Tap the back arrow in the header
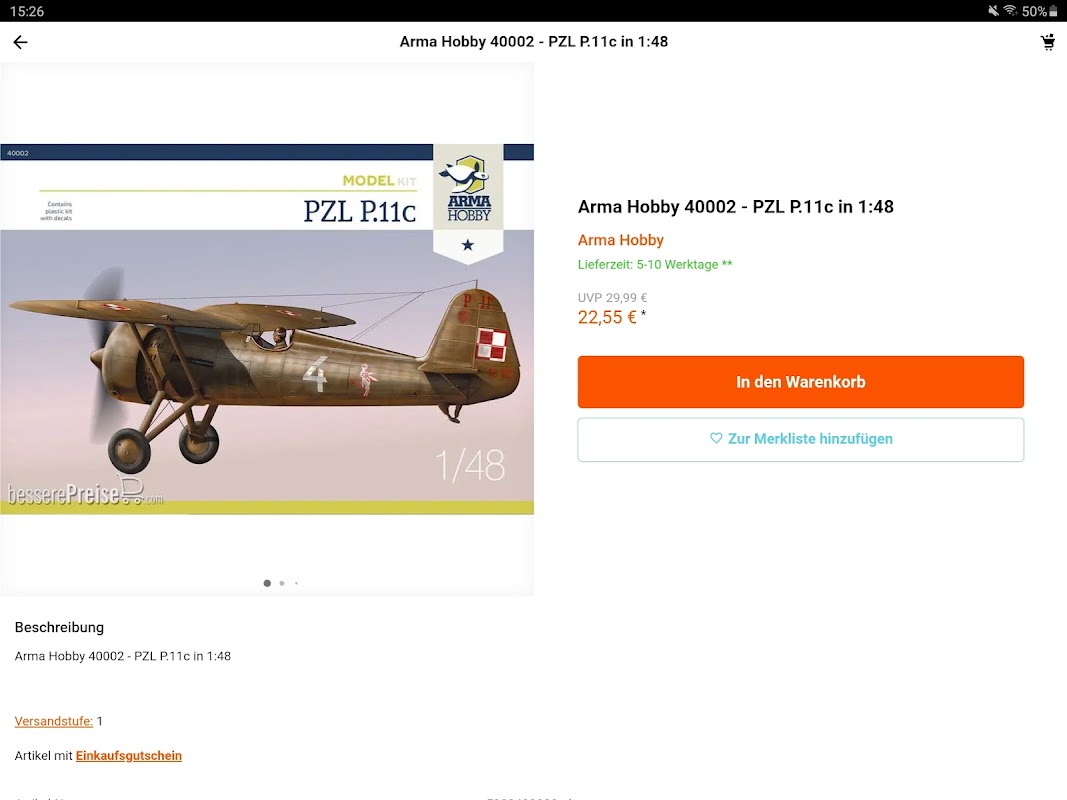1067x800 pixels. tap(20, 42)
